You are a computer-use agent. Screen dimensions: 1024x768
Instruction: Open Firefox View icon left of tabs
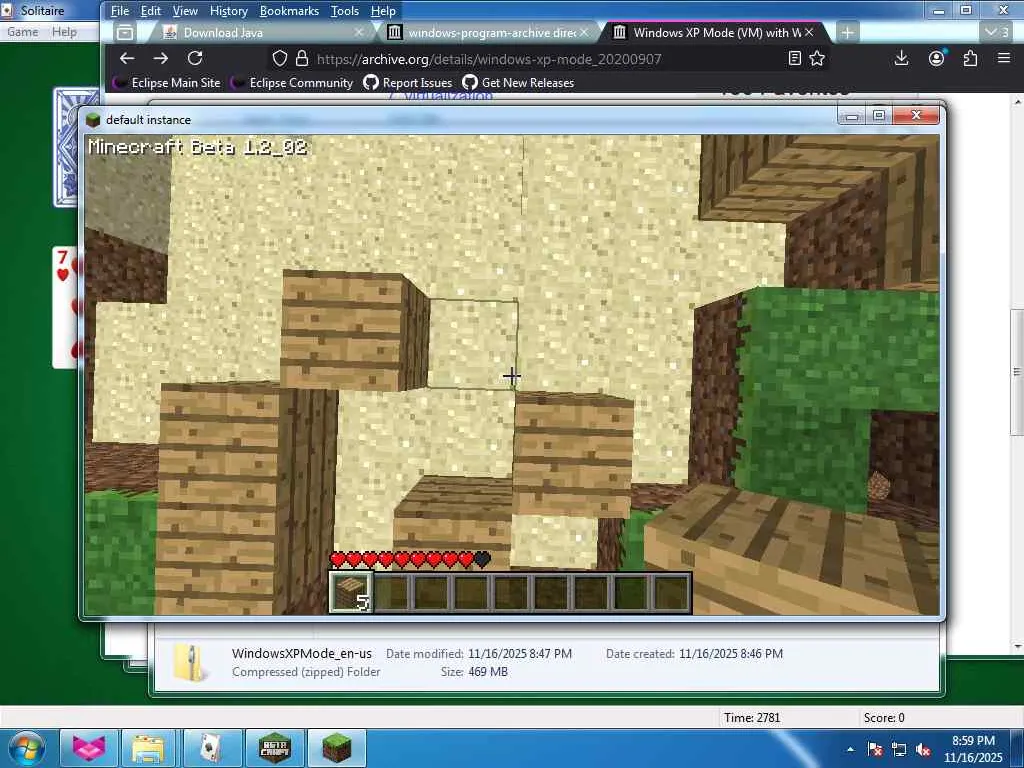coord(125,33)
